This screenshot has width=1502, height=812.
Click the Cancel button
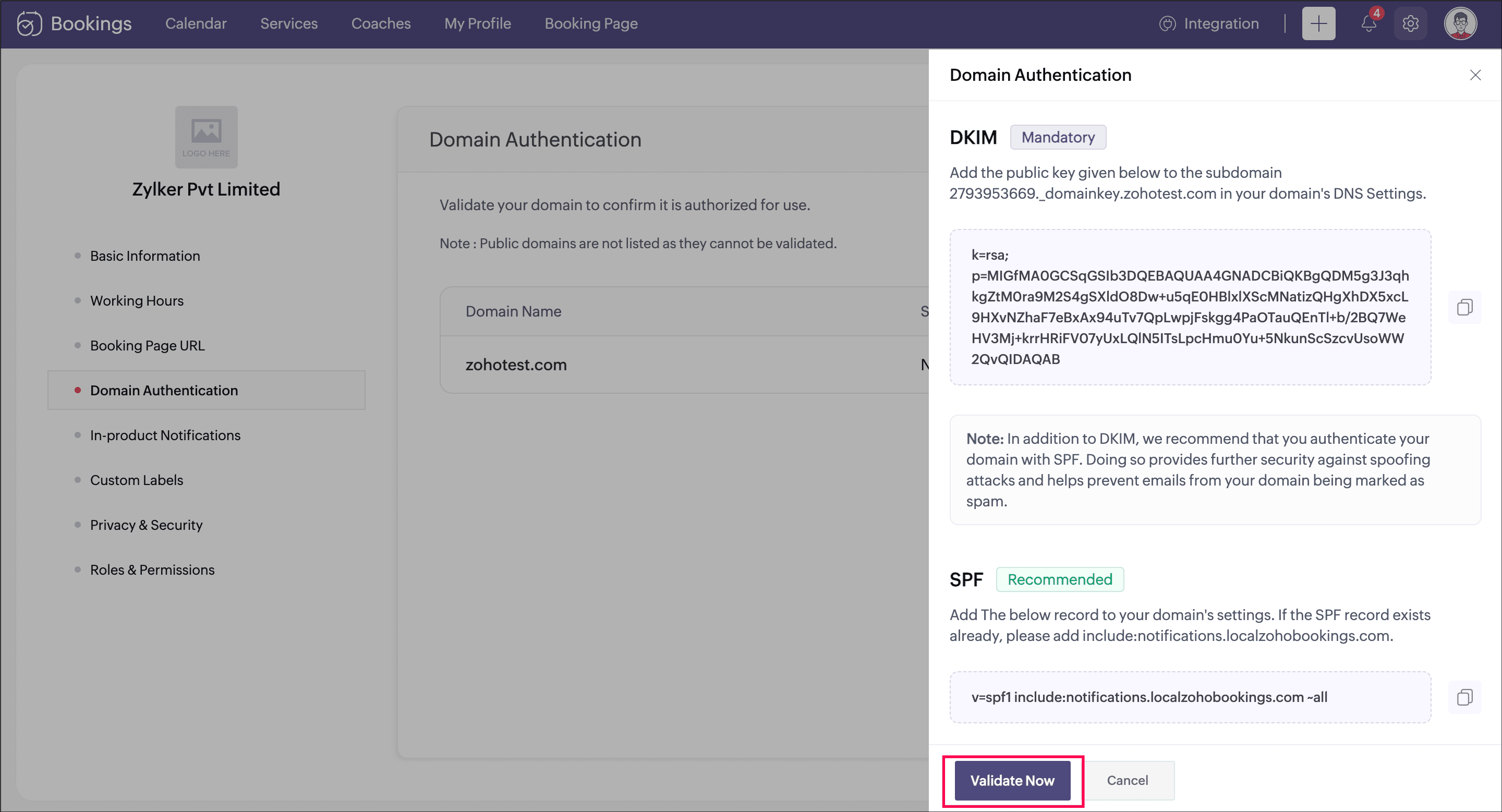[1127, 780]
